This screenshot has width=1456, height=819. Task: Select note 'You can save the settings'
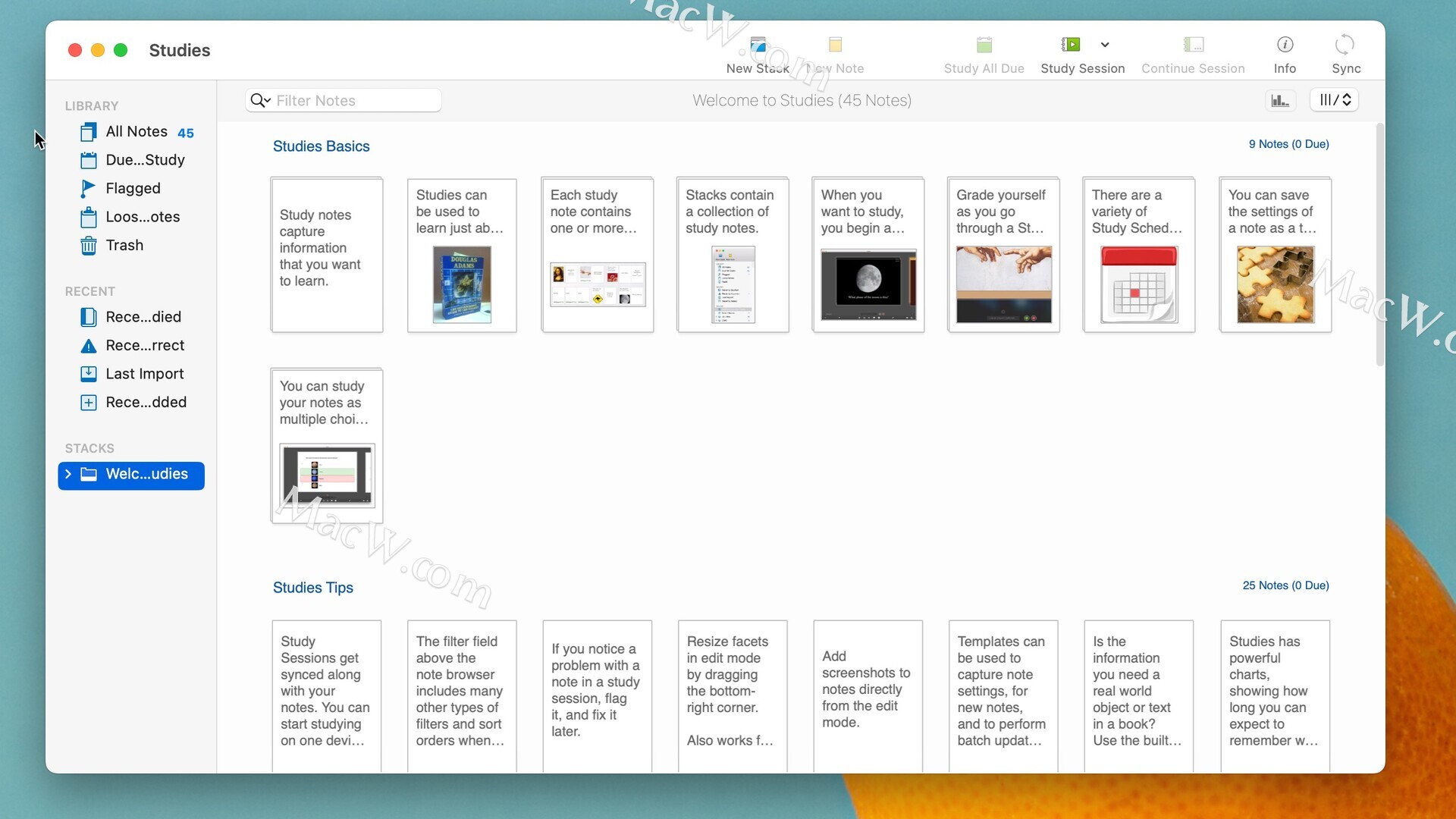(1276, 255)
